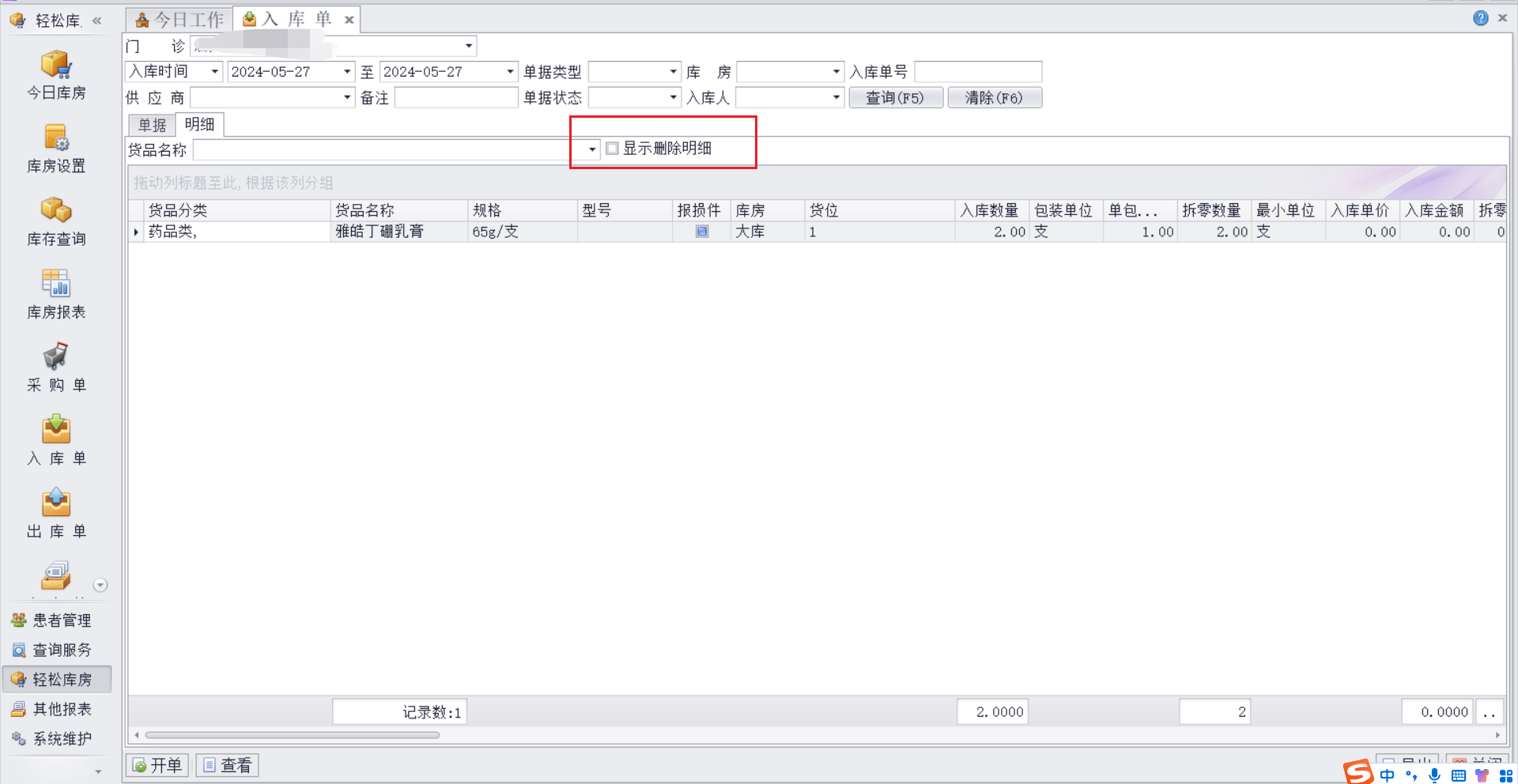Open the 入库时间 type dropdown
1518x784 pixels.
(214, 72)
